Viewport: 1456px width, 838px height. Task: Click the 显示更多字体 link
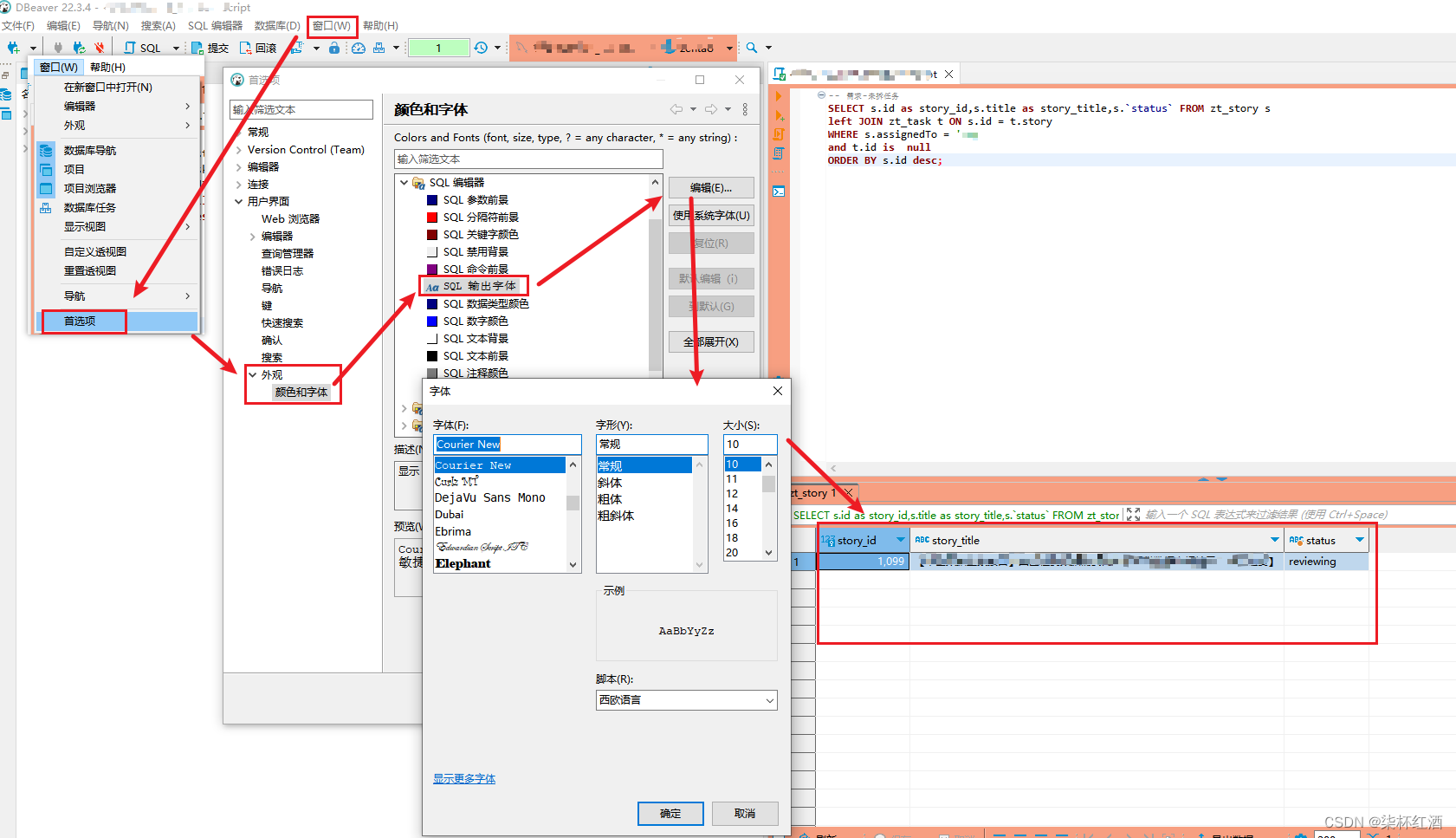pos(464,779)
